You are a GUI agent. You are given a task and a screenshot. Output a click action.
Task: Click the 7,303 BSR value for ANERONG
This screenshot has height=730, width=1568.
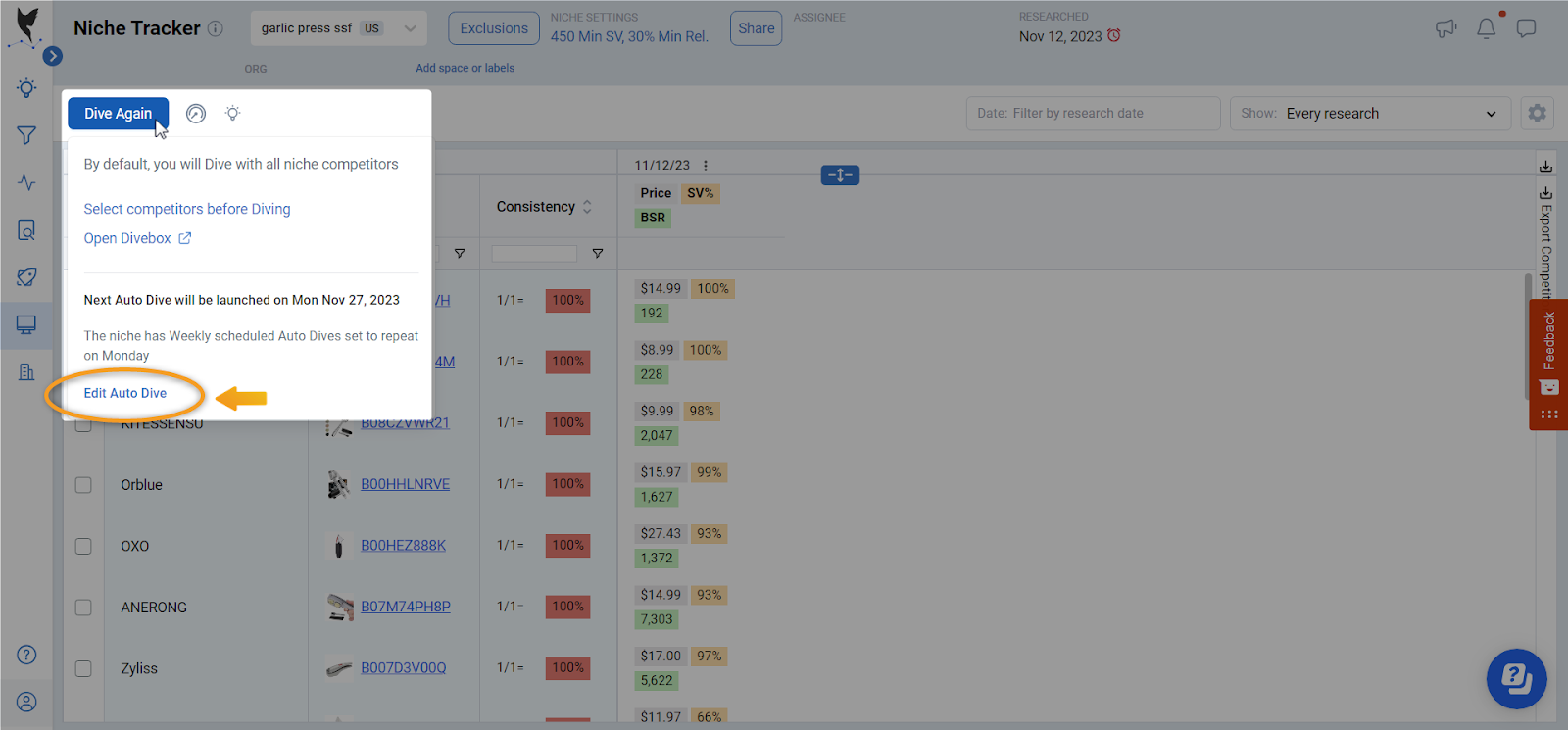tap(657, 619)
